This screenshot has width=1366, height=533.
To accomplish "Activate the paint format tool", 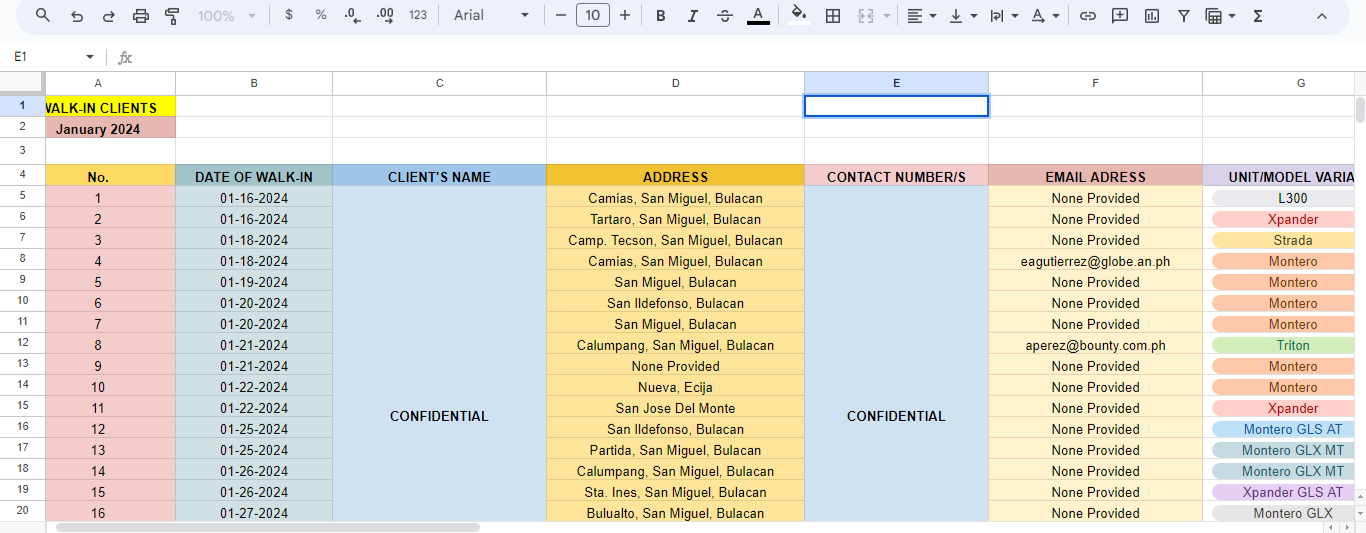I will [x=172, y=16].
